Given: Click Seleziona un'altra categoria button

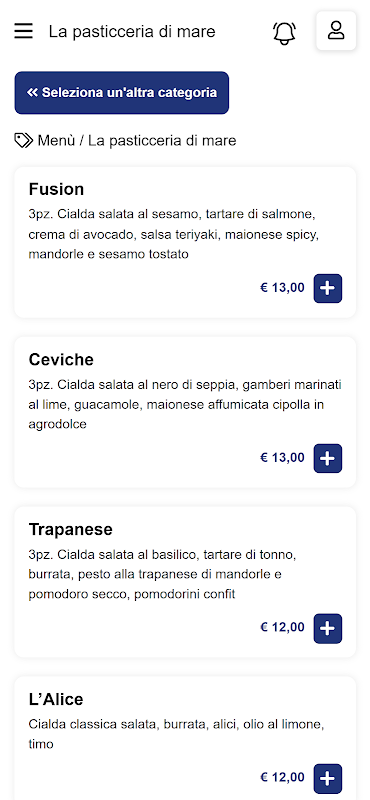Looking at the screenshot, I should (121, 92).
